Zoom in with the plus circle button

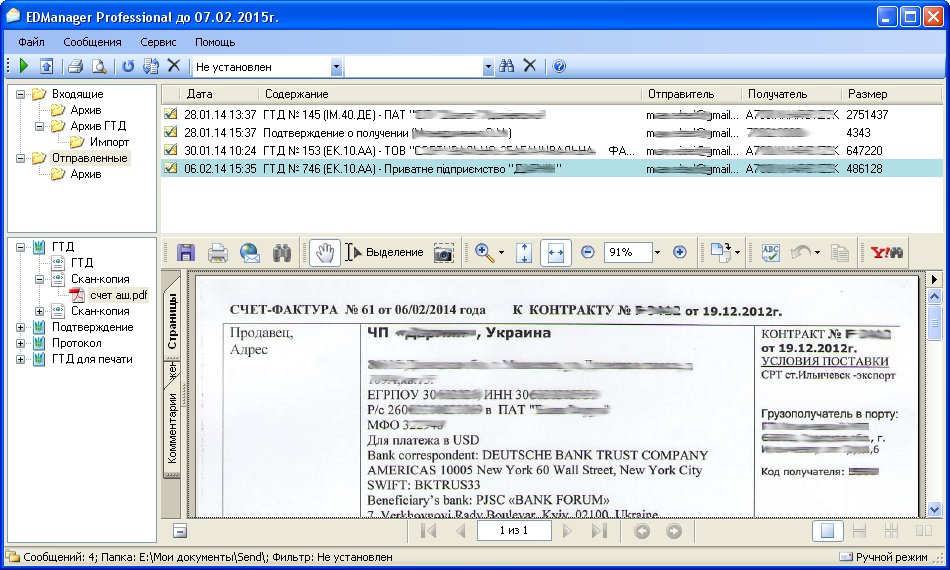[x=680, y=252]
